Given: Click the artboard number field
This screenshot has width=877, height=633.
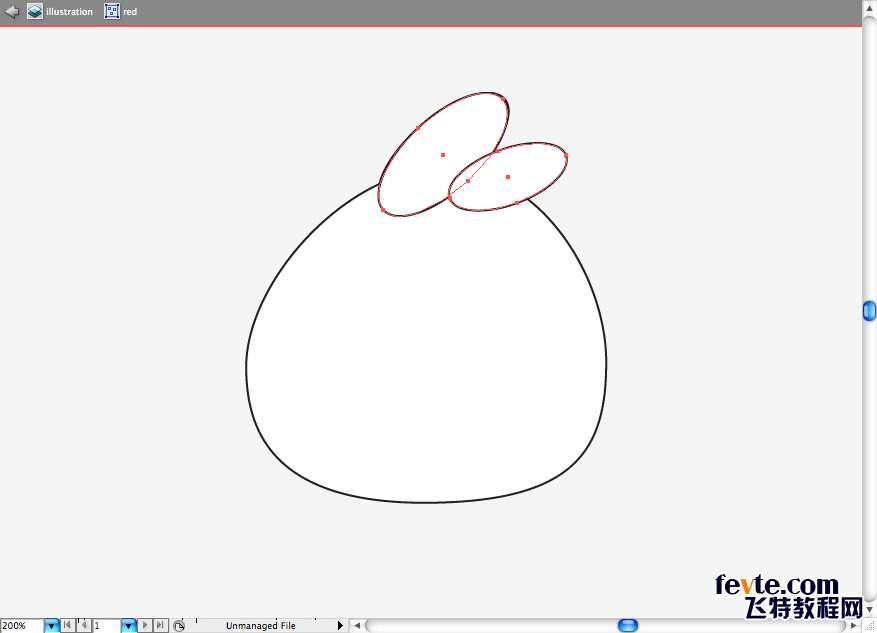Looking at the screenshot, I should click(x=106, y=626).
